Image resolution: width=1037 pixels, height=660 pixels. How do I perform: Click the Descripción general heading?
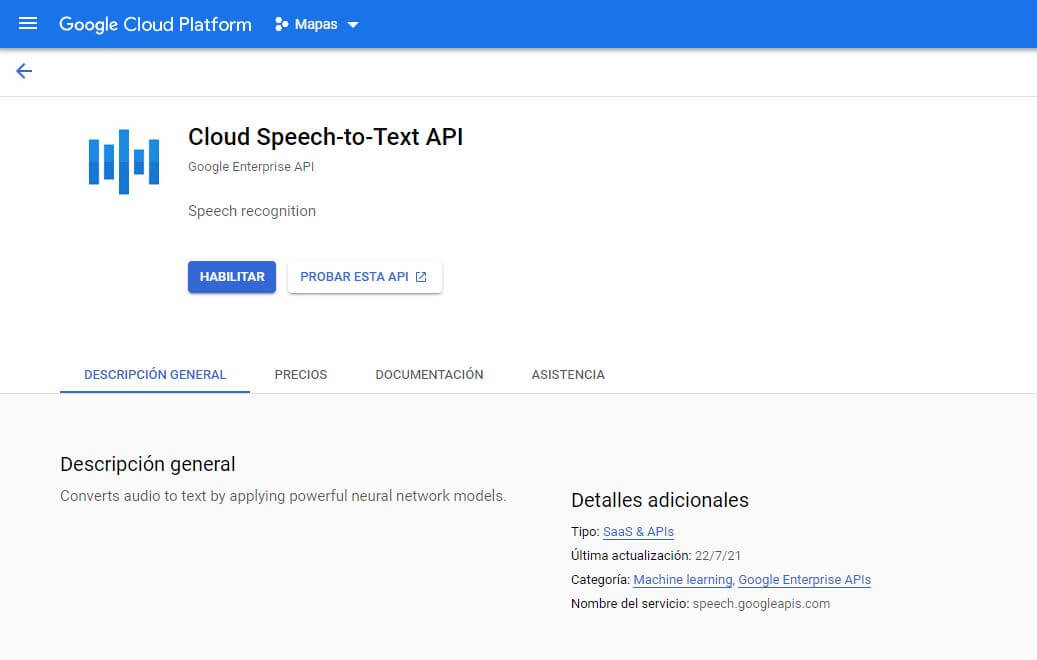tap(147, 464)
